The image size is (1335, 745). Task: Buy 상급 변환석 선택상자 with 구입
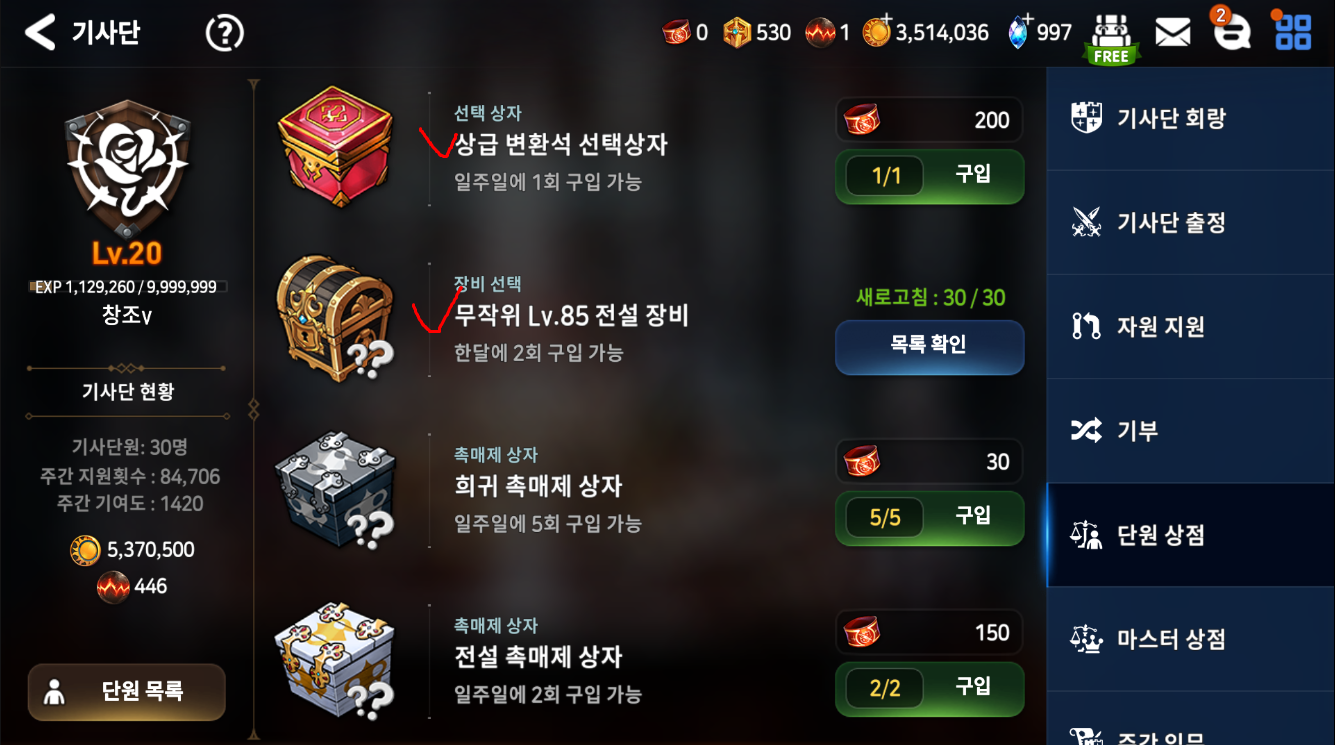929,176
